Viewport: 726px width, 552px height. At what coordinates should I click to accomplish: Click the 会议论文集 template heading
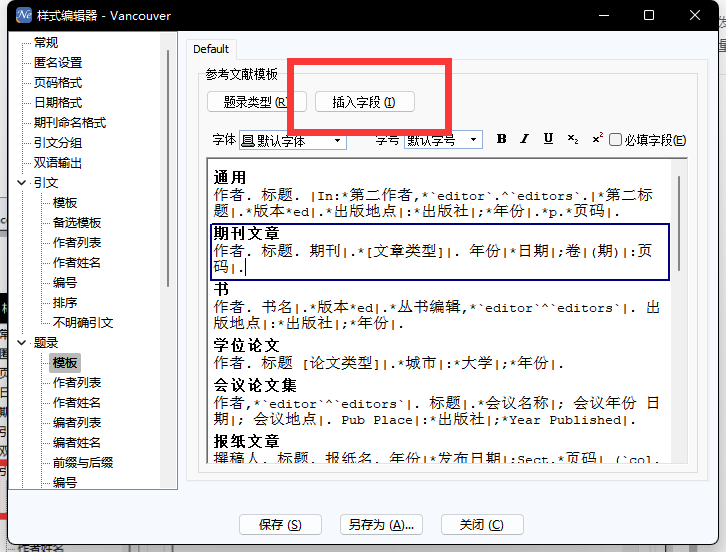(255, 385)
